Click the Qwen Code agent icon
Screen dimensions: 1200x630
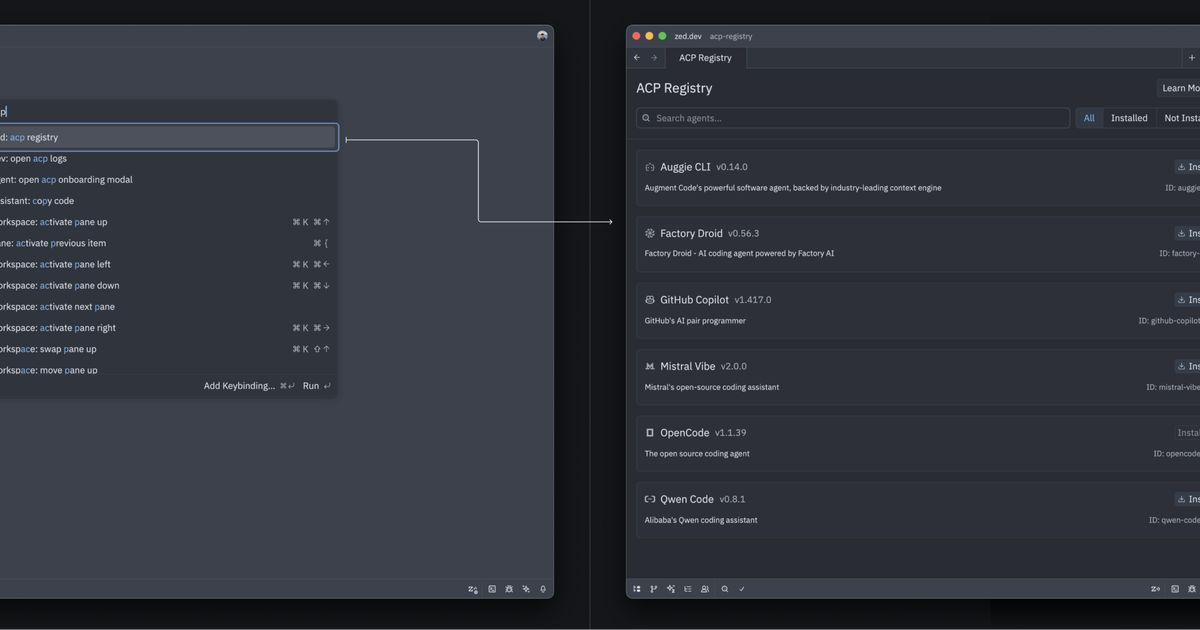650,499
